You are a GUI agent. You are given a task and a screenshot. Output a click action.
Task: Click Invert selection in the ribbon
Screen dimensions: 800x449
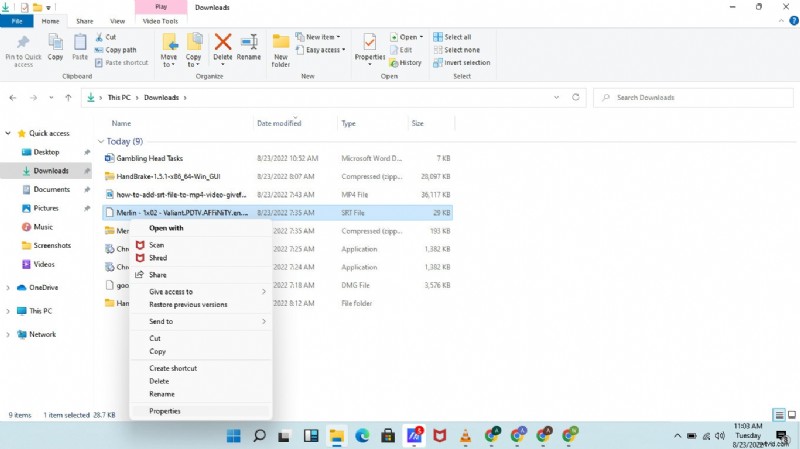click(461, 62)
